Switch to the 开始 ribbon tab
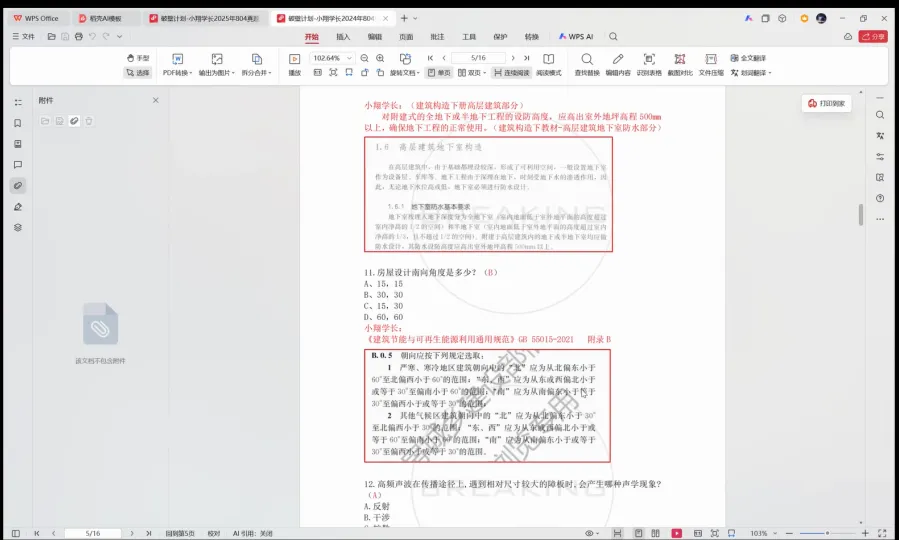 coord(311,37)
